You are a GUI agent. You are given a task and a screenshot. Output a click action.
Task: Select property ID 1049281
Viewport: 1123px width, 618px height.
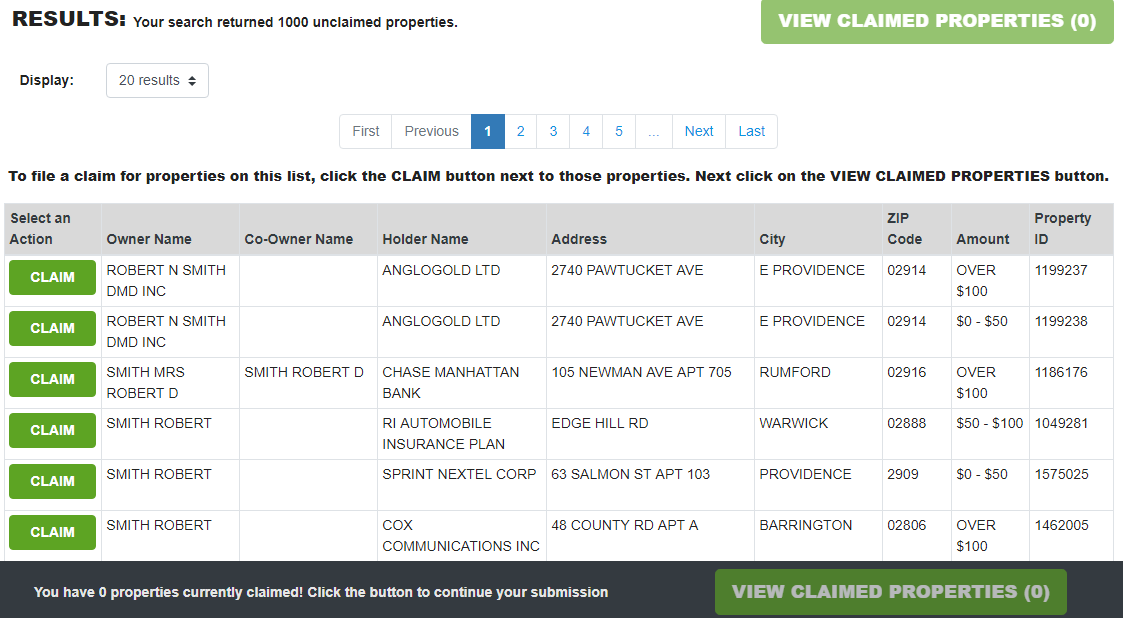click(x=1061, y=423)
